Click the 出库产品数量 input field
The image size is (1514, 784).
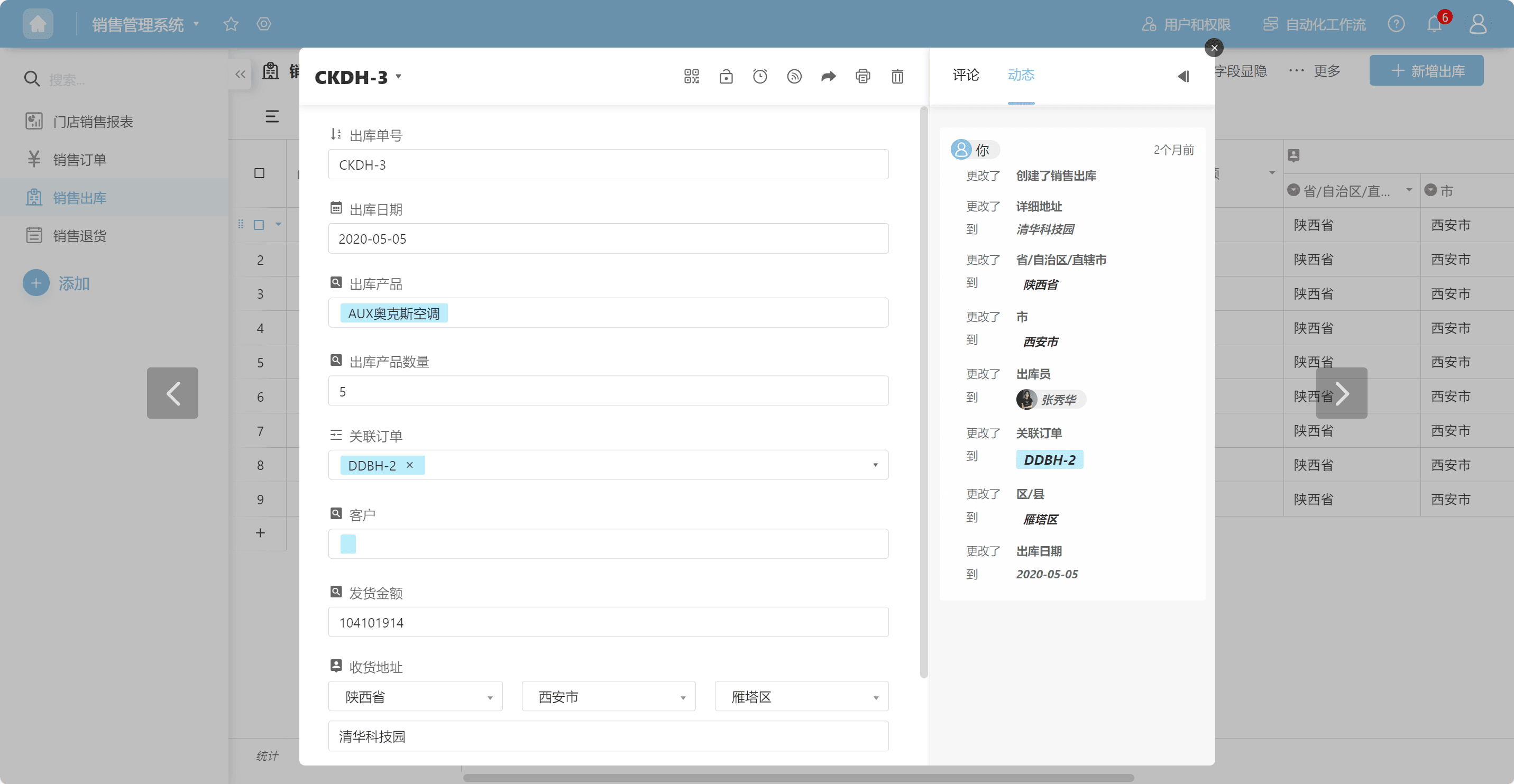click(x=608, y=391)
